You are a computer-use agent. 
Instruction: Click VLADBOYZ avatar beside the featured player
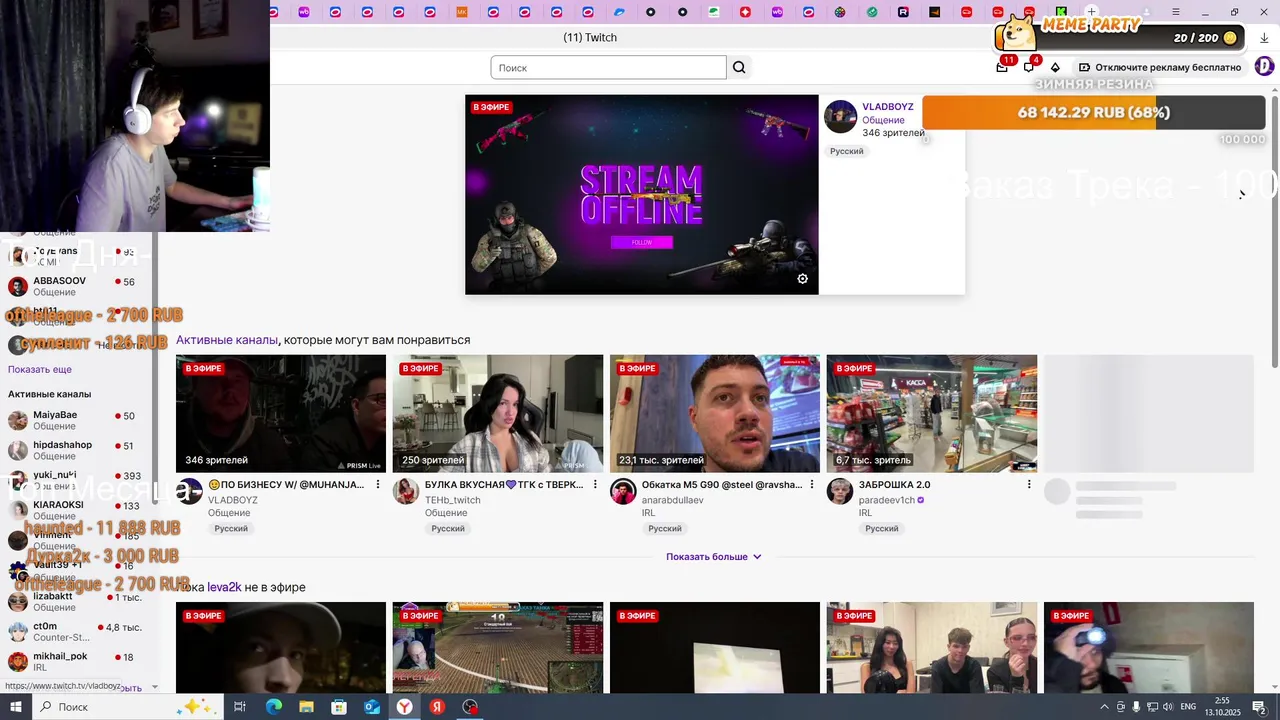click(840, 116)
